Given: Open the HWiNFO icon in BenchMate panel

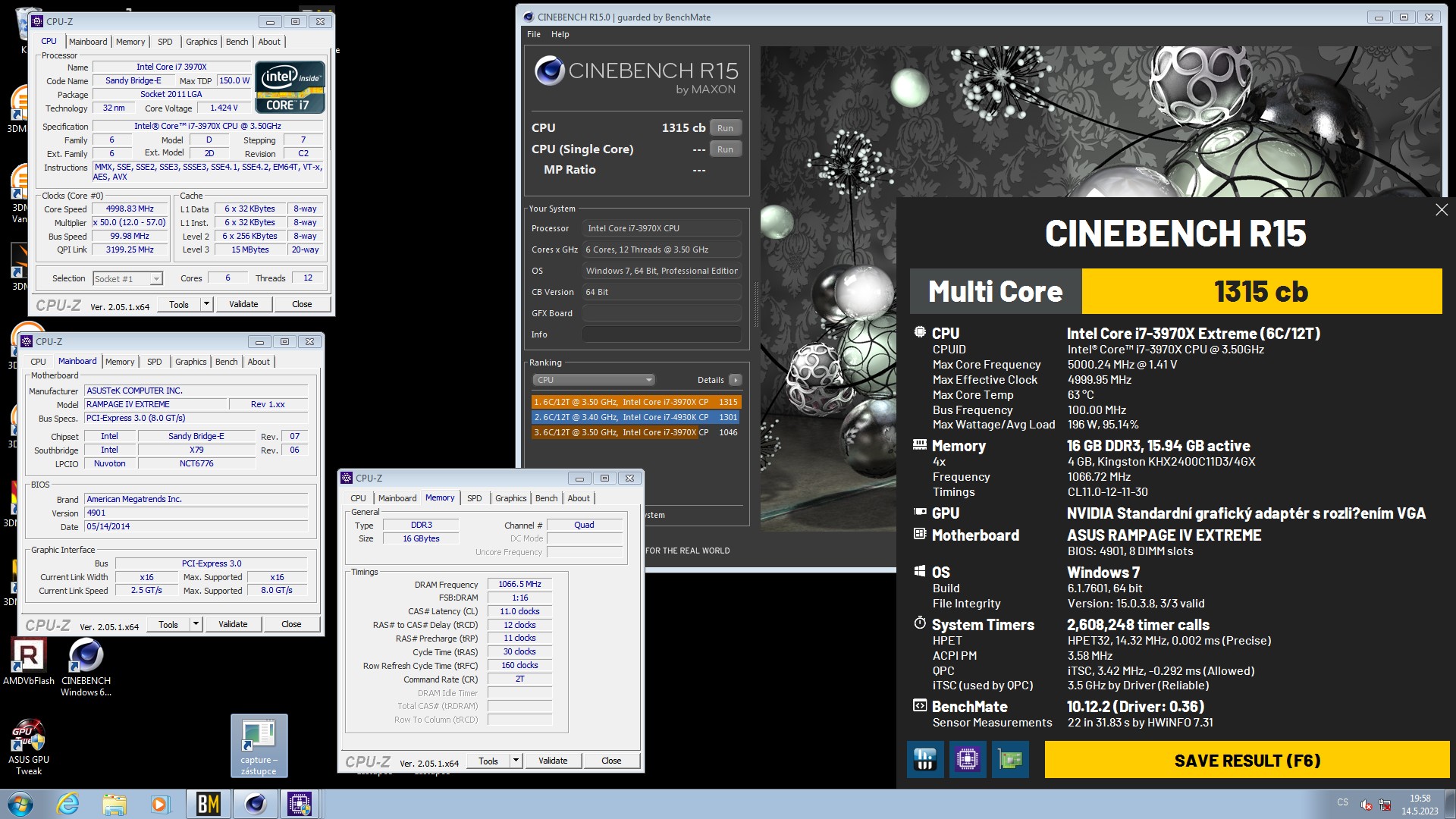Looking at the screenshot, I should (925, 760).
